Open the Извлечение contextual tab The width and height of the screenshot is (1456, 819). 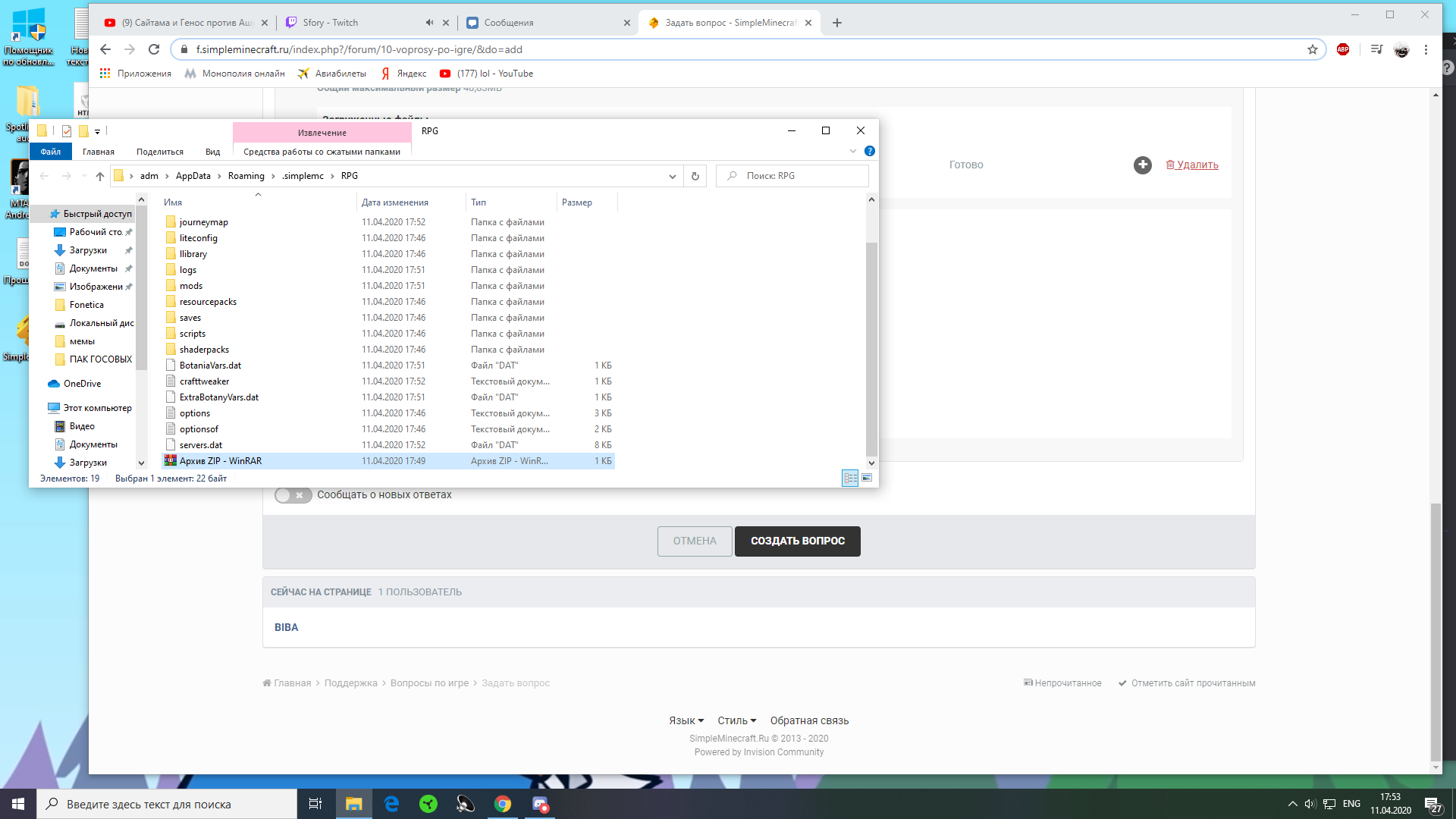322,133
